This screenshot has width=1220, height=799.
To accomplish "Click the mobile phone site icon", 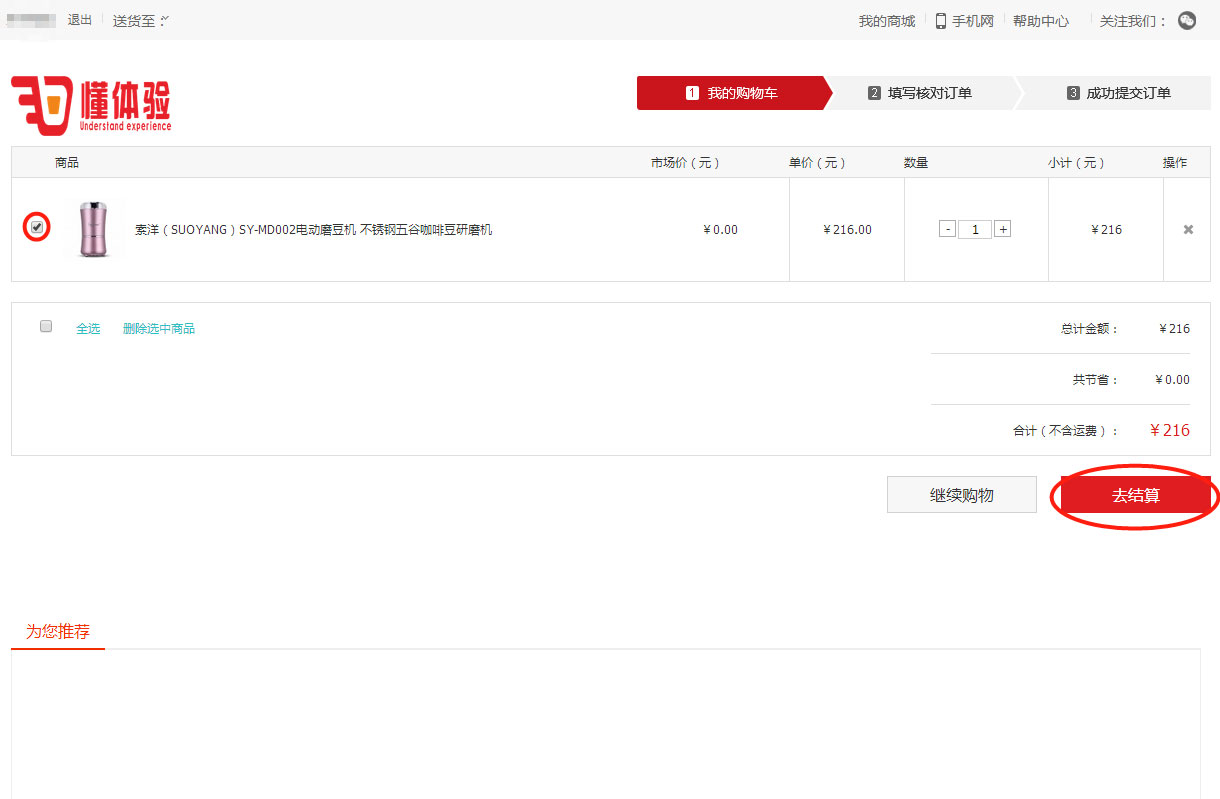I will tap(941, 21).
